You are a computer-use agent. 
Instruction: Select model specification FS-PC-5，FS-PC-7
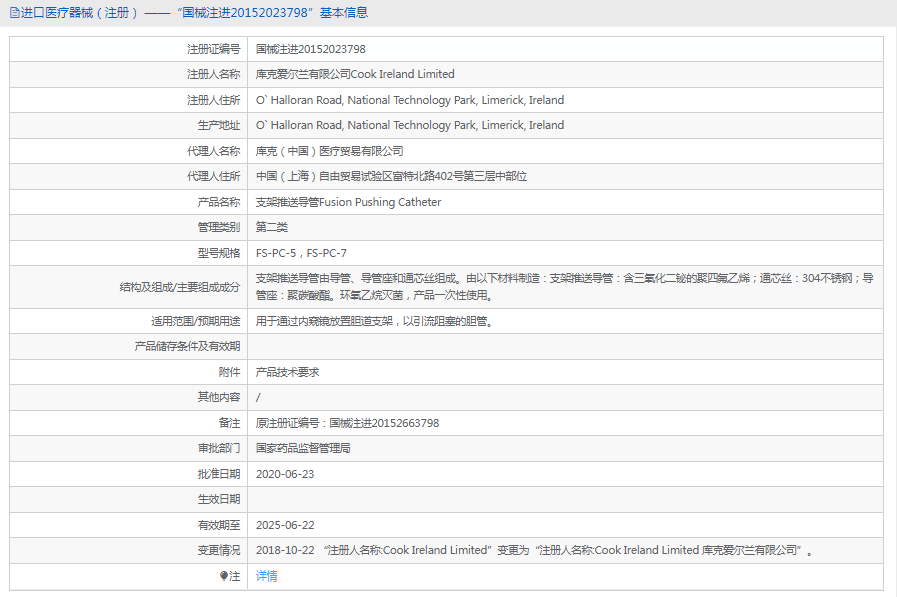tap(301, 253)
